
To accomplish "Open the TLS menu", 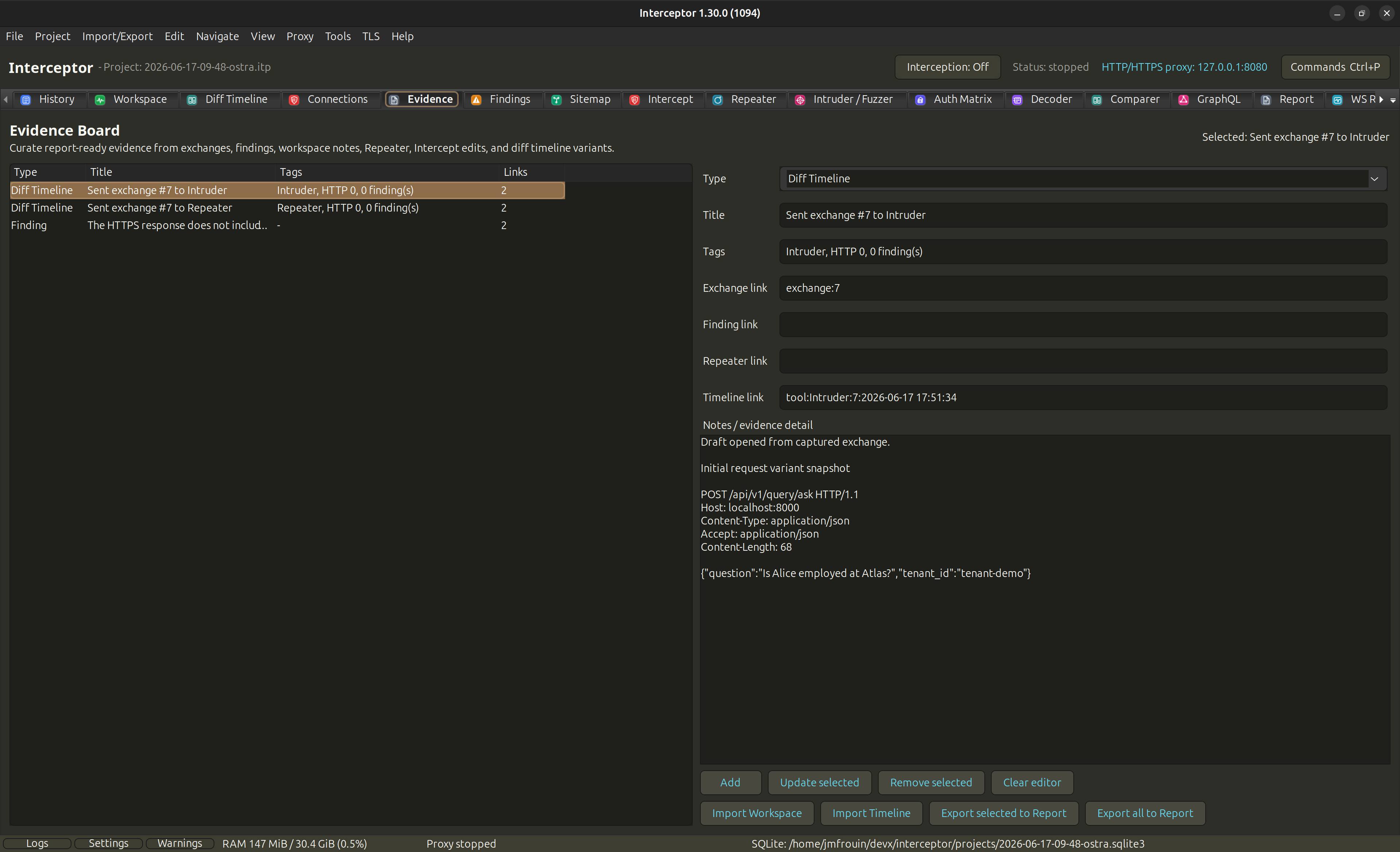I will 370,36.
